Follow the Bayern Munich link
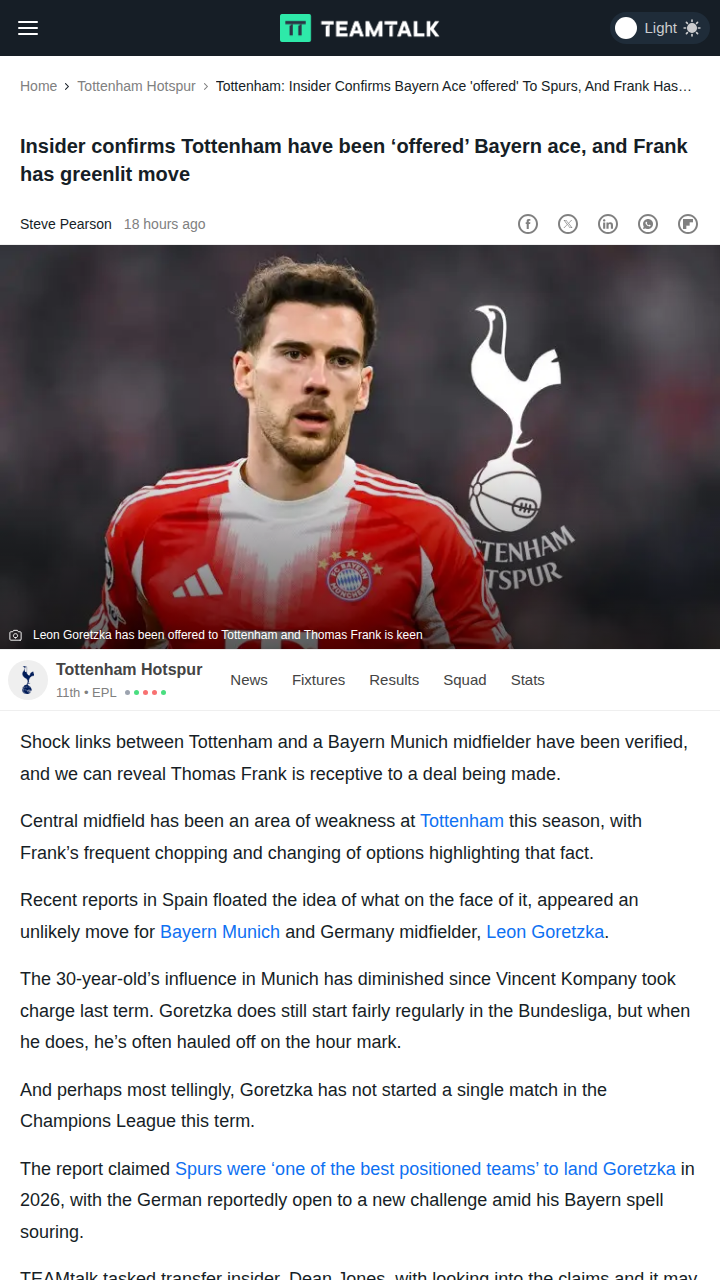720x1280 pixels. click(220, 932)
